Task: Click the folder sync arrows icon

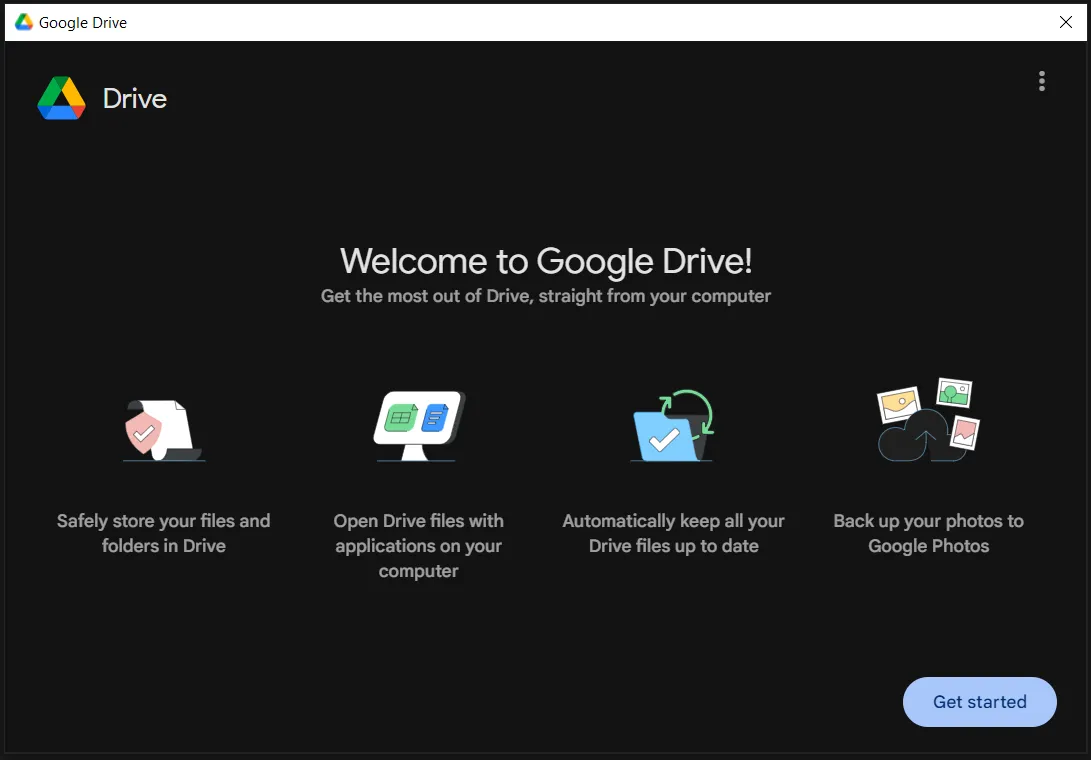Action: point(674,425)
